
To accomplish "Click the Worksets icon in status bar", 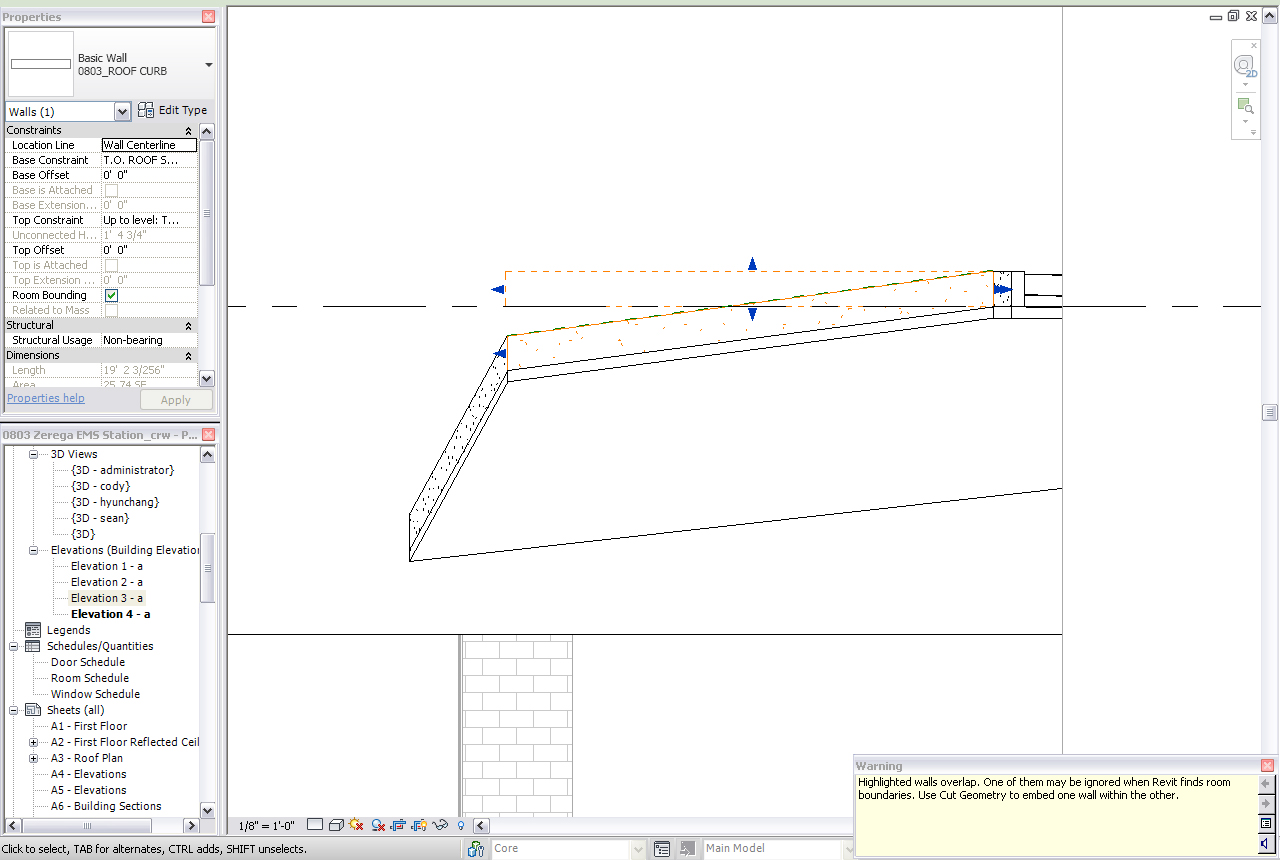I will click(x=477, y=849).
